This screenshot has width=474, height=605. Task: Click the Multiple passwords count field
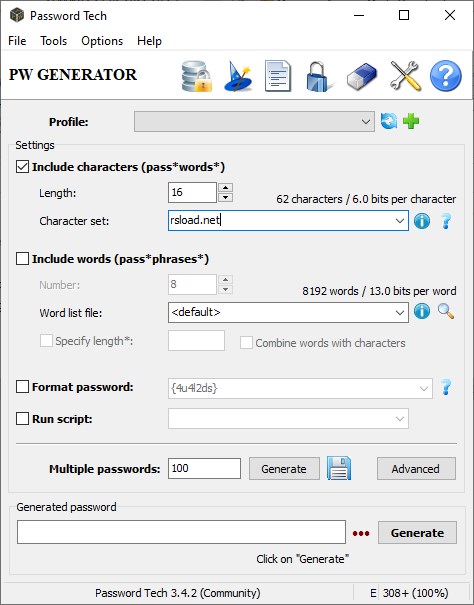pos(204,468)
